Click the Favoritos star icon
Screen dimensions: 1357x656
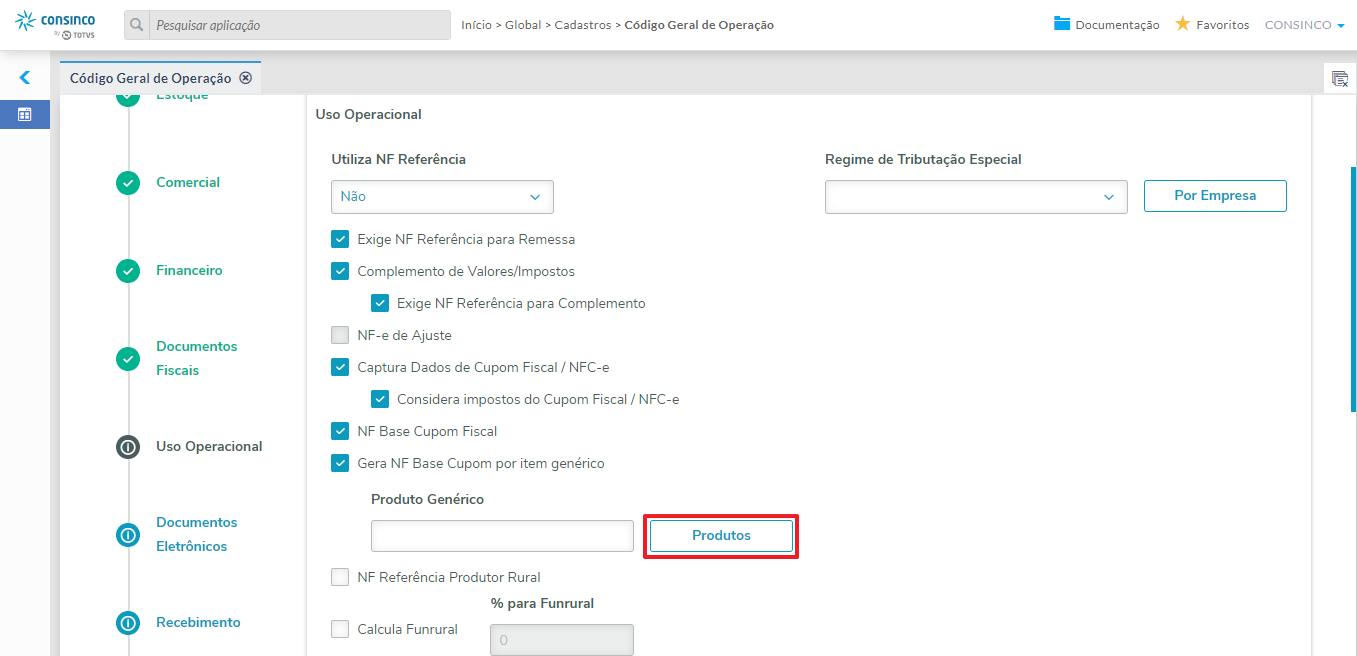(1182, 24)
